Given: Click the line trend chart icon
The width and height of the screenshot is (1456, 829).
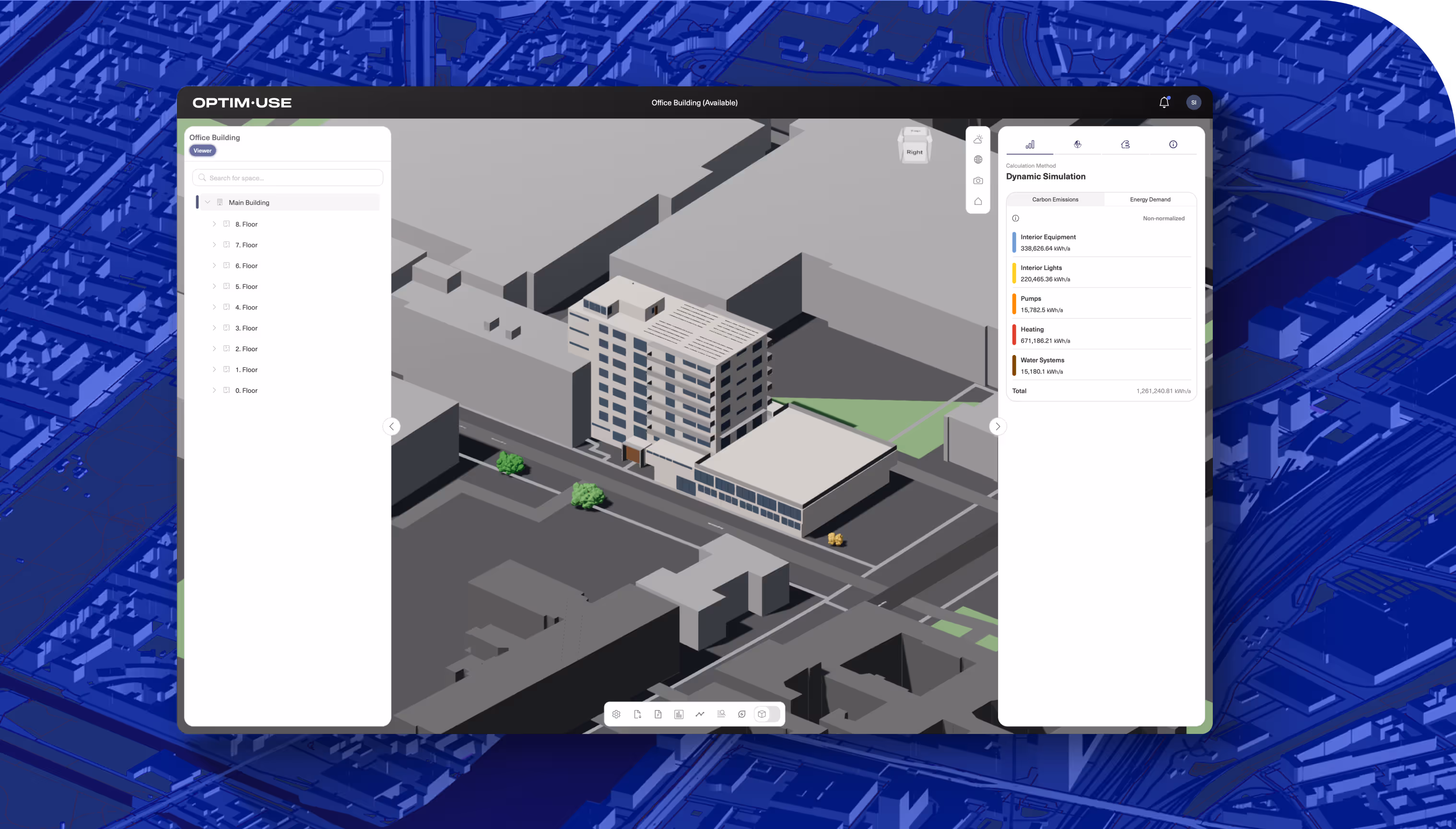Looking at the screenshot, I should click(x=700, y=714).
